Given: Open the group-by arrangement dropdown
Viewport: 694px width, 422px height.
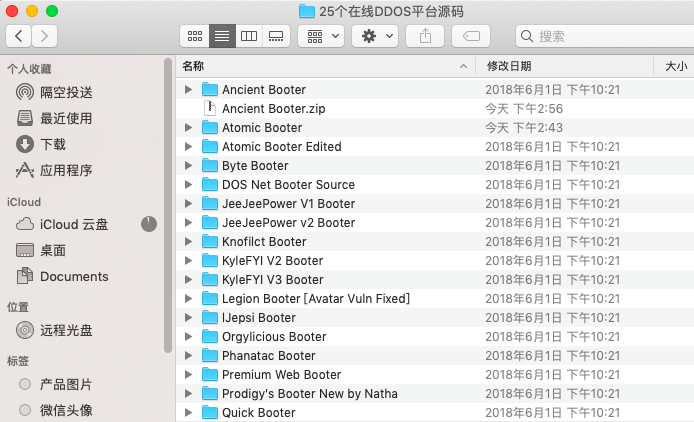Looking at the screenshot, I should 323,36.
